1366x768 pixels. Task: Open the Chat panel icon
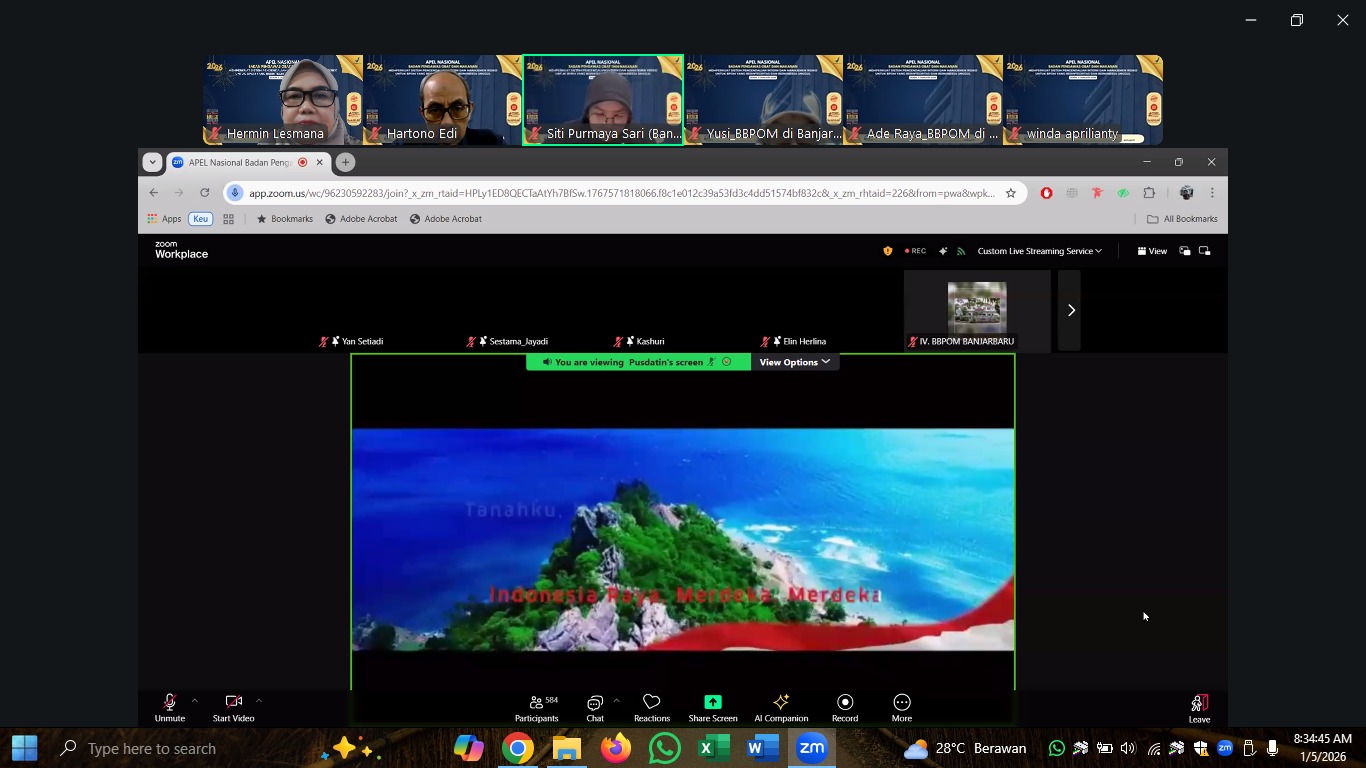595,702
